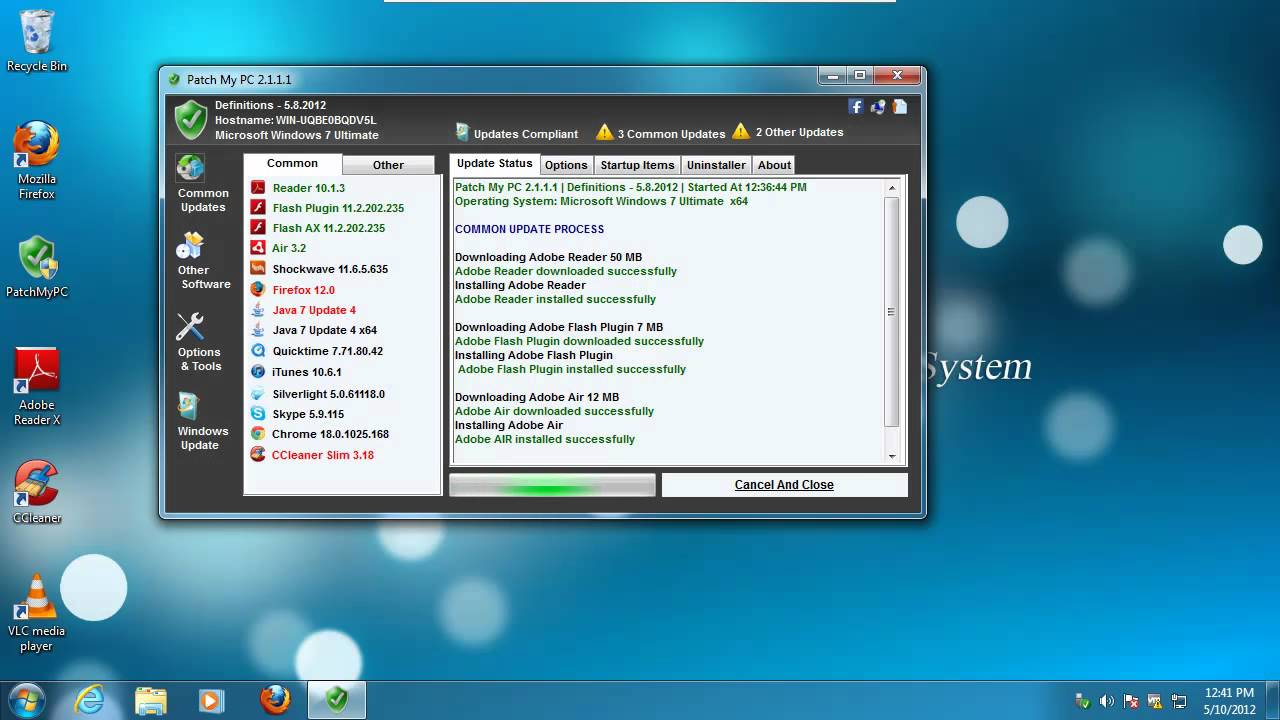Viewport: 1280px width, 720px height.
Task: Click the Adobe Reader icon in the Common list
Action: [x=258, y=188]
